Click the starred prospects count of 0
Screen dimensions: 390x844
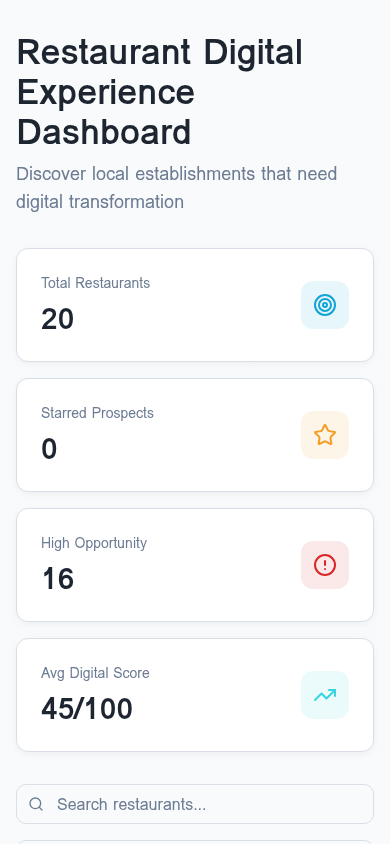coord(49,449)
